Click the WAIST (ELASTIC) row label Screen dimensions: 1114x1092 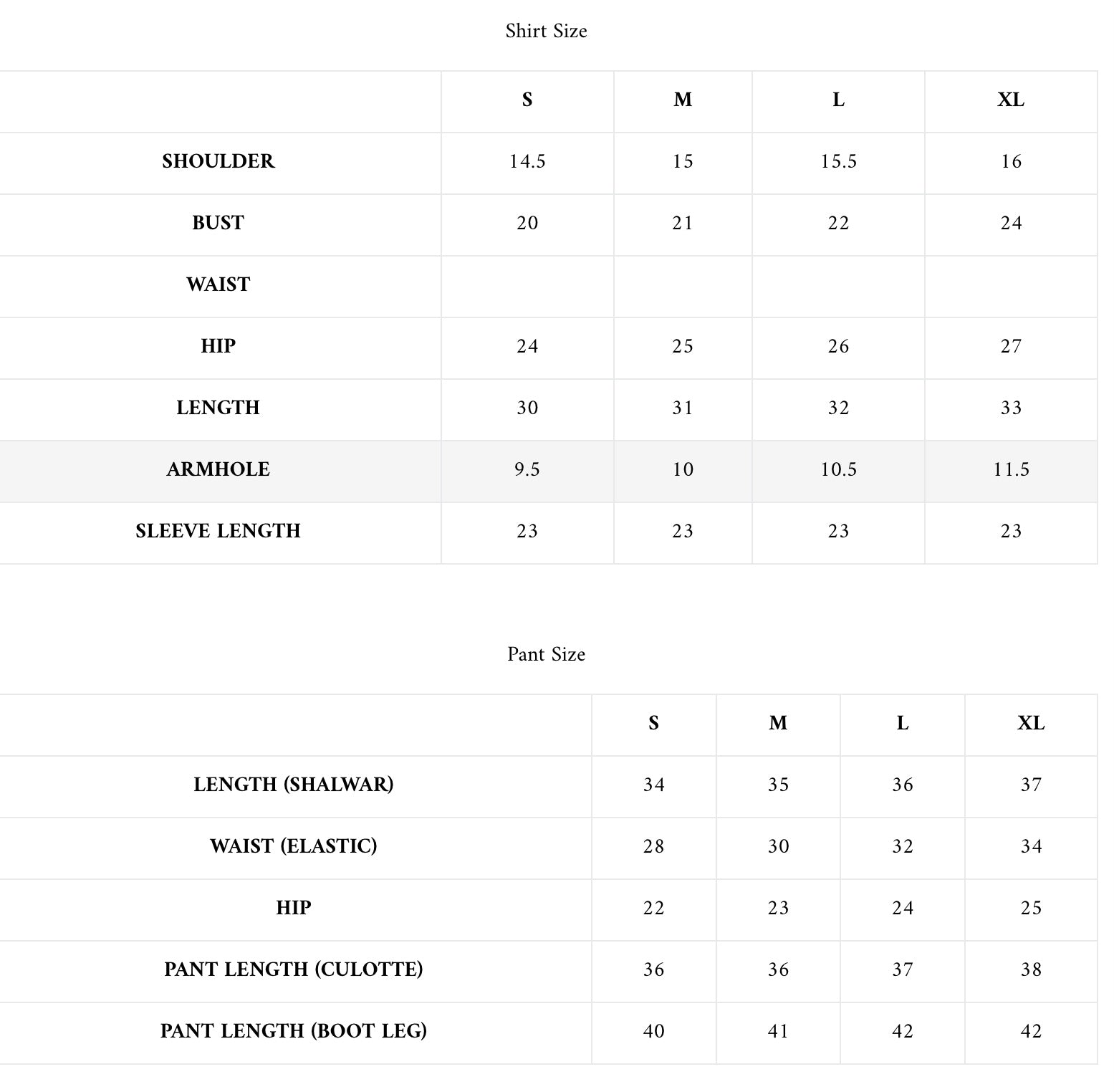pyautogui.click(x=293, y=846)
